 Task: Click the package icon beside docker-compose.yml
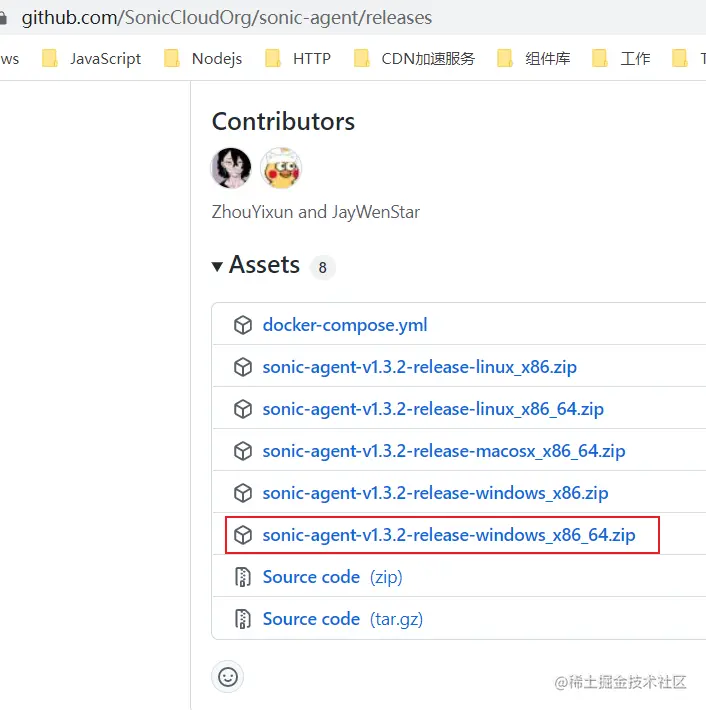(x=243, y=325)
